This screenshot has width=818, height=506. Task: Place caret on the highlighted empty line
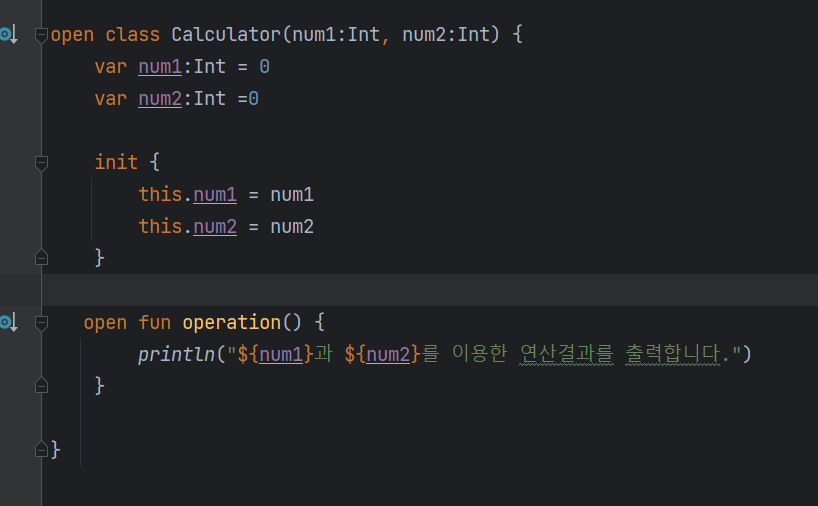pos(429,290)
